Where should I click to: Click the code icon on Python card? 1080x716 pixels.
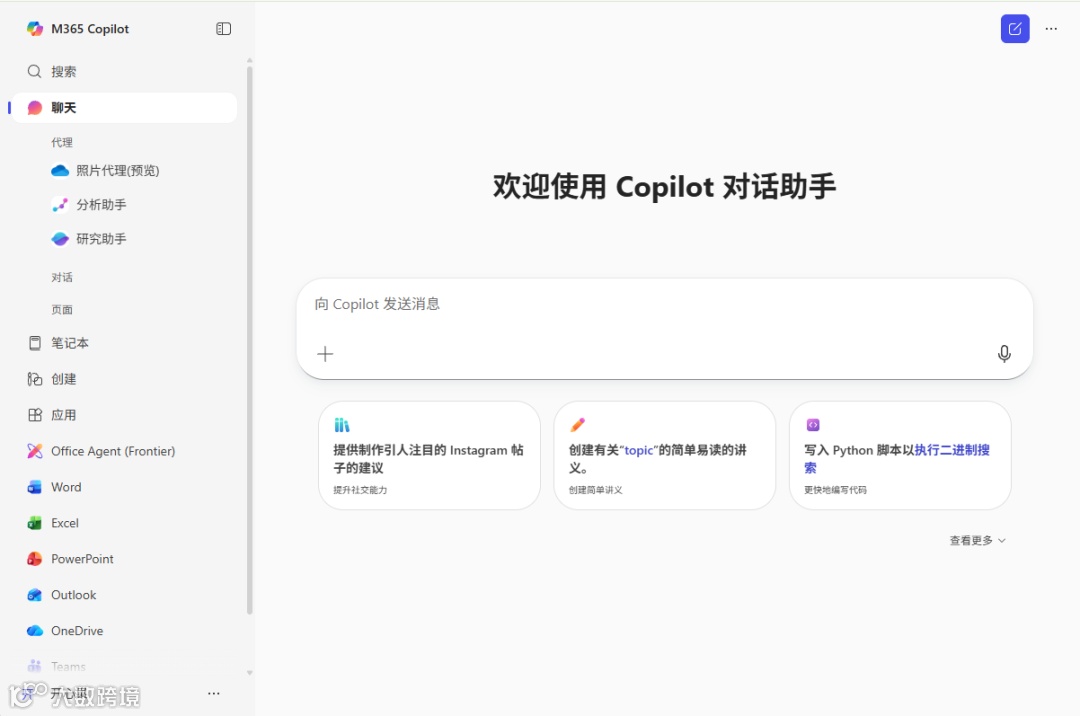[813, 425]
